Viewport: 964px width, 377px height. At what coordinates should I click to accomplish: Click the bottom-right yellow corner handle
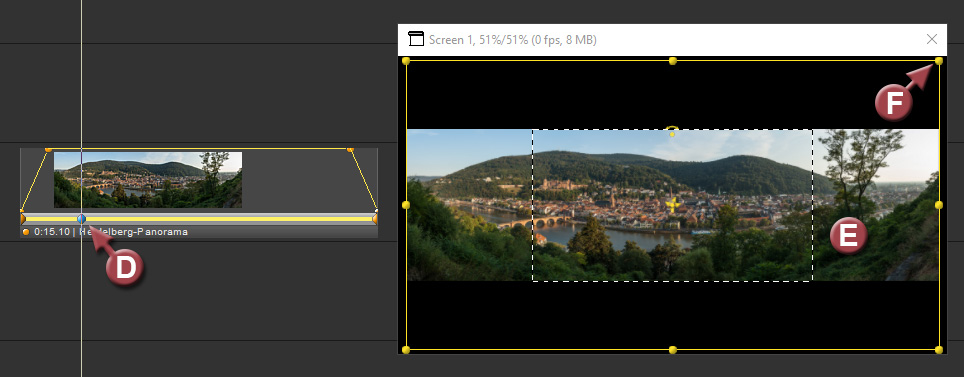(x=939, y=350)
